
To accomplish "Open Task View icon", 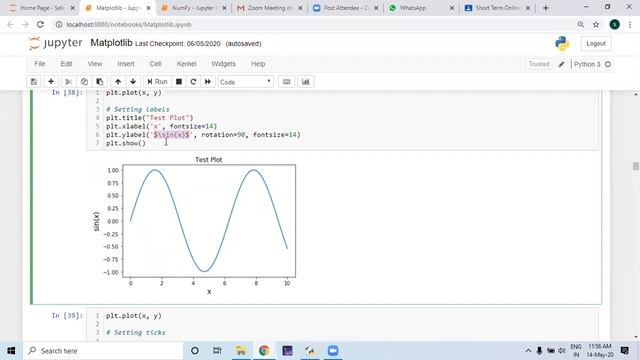I will coord(217,351).
